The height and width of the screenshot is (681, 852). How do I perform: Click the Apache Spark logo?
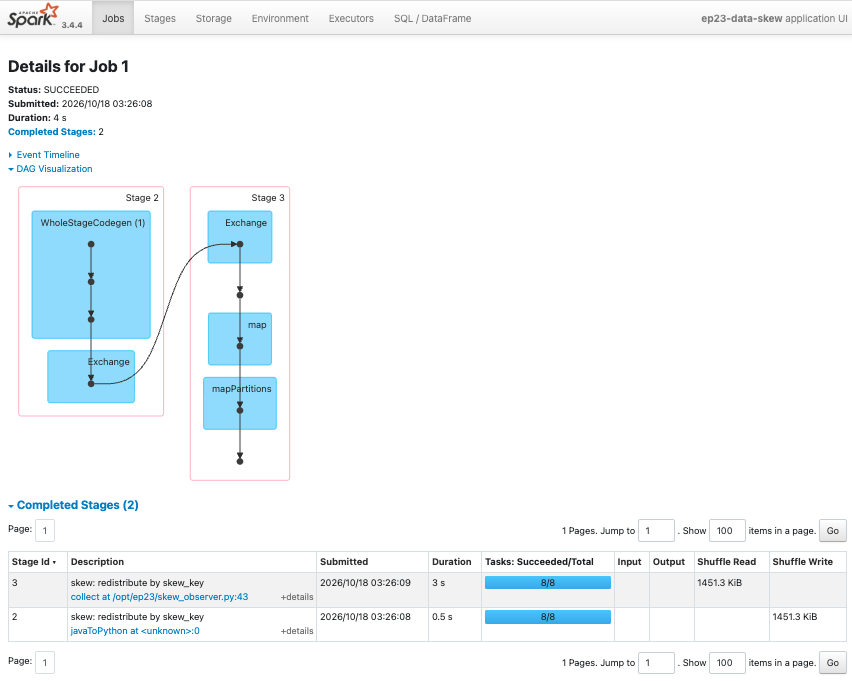[x=33, y=16]
